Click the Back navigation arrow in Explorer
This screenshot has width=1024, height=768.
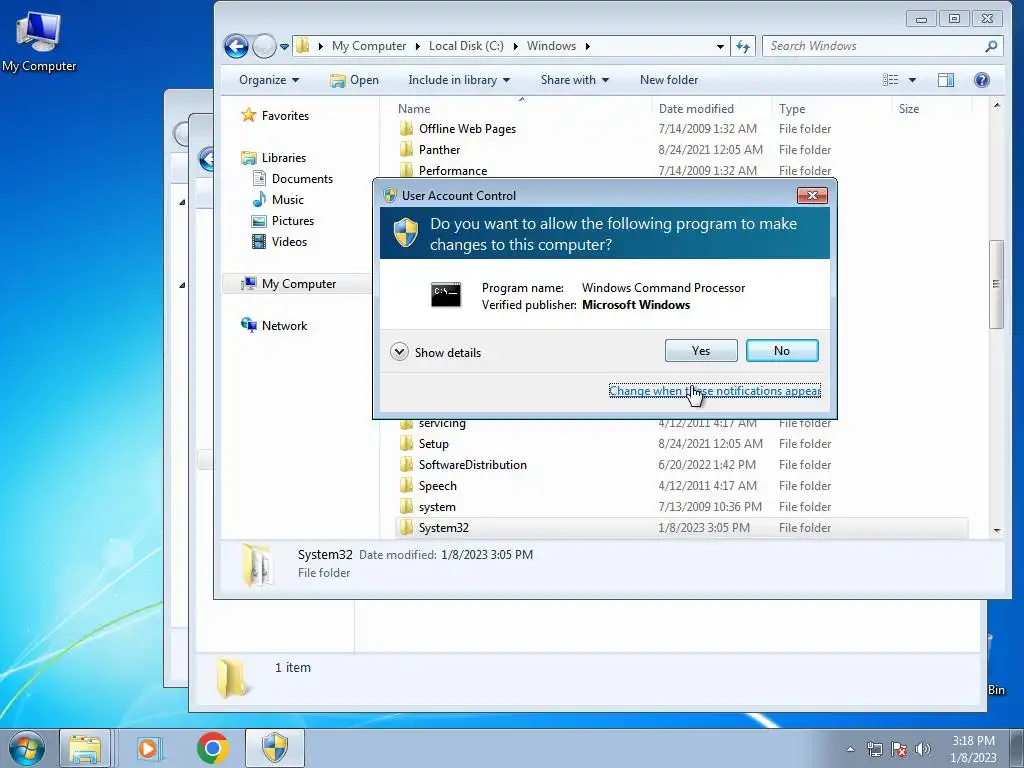pos(236,46)
